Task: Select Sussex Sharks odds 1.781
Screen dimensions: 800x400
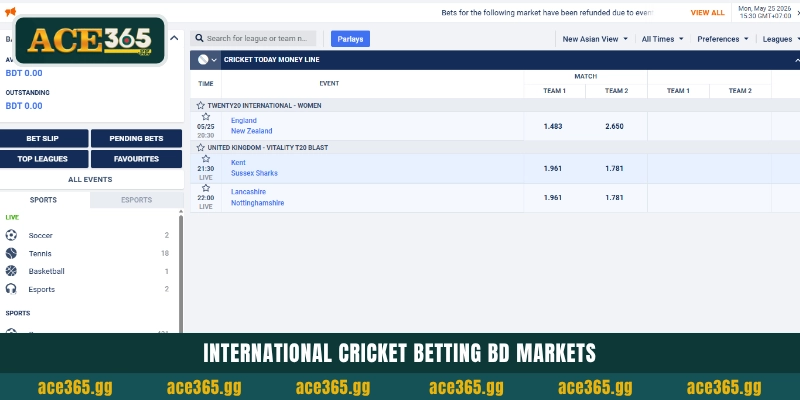Action: pyautogui.click(x=616, y=168)
